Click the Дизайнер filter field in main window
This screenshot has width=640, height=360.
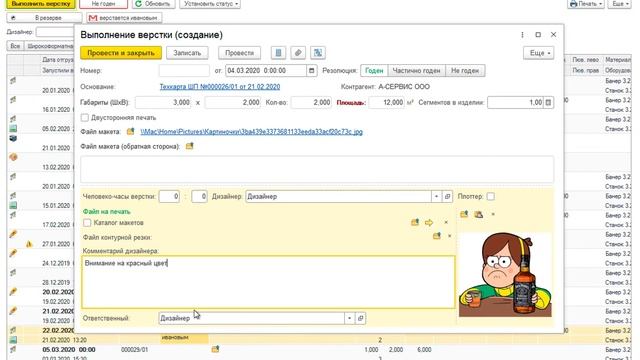tap(55, 32)
